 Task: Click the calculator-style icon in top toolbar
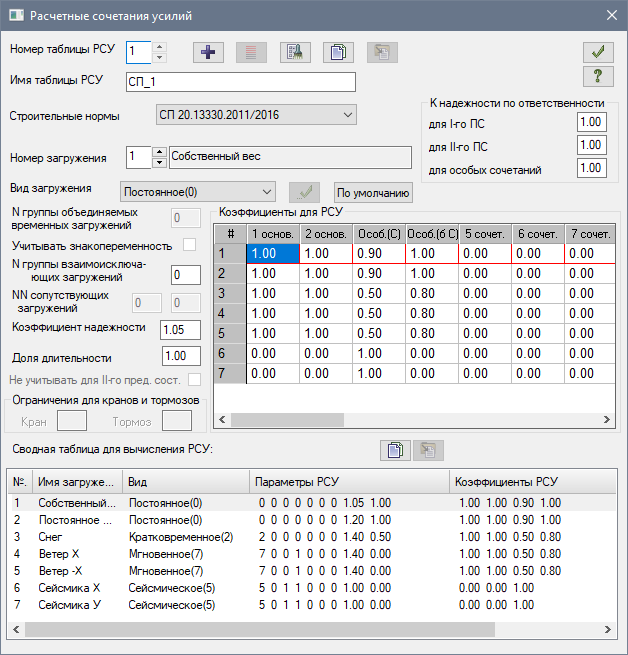[x=293, y=52]
